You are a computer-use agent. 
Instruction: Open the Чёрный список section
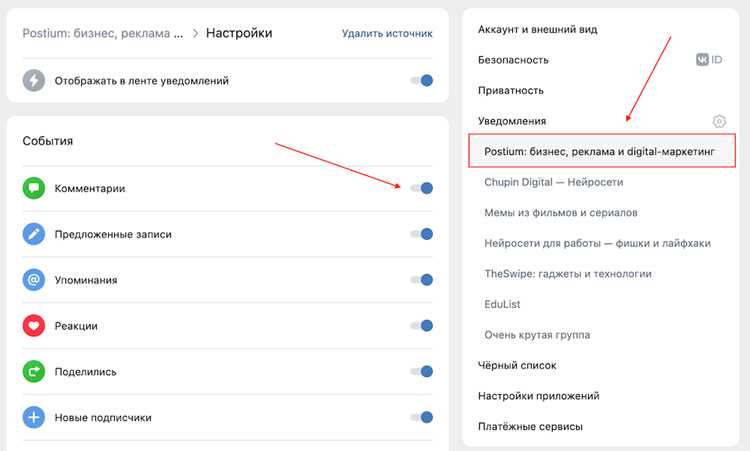point(517,365)
